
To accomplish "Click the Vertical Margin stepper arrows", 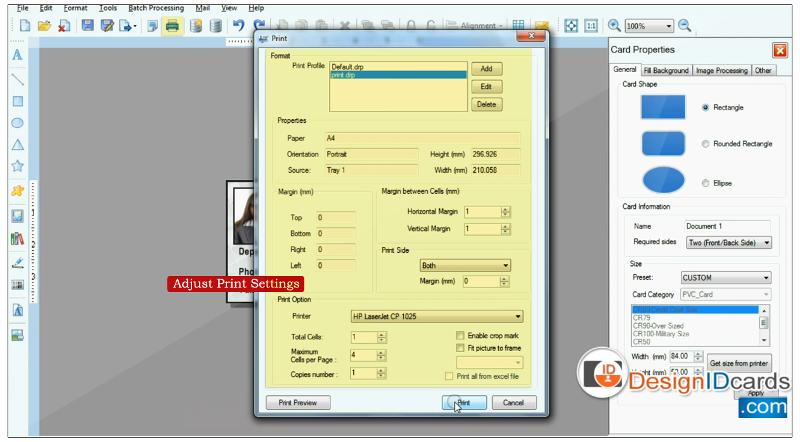I will tap(505, 229).
